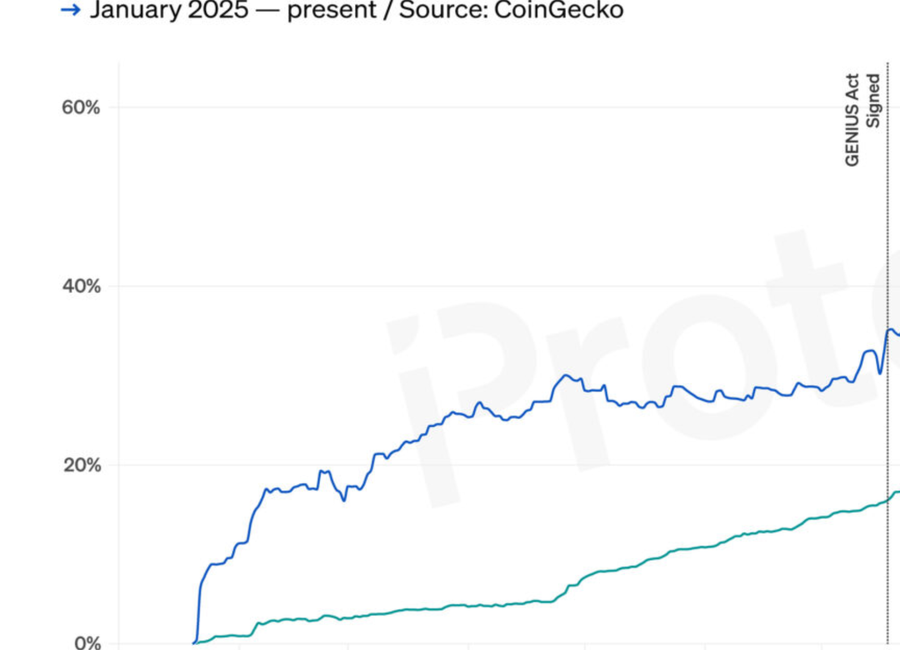900x650 pixels.
Task: Click the blue arrow icon before January 2025
Action: tap(70, 11)
